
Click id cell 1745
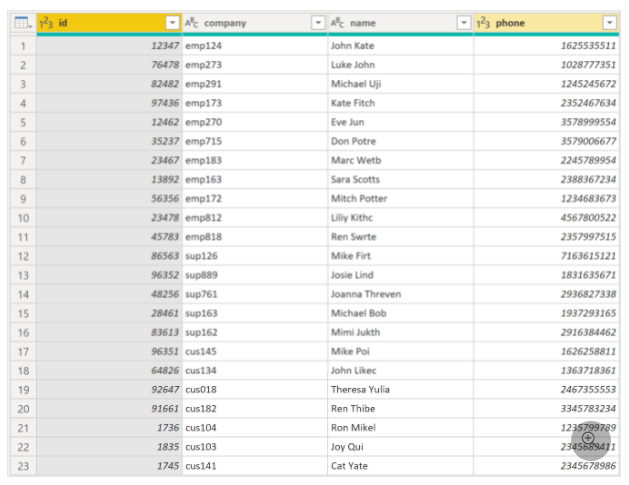point(109,466)
